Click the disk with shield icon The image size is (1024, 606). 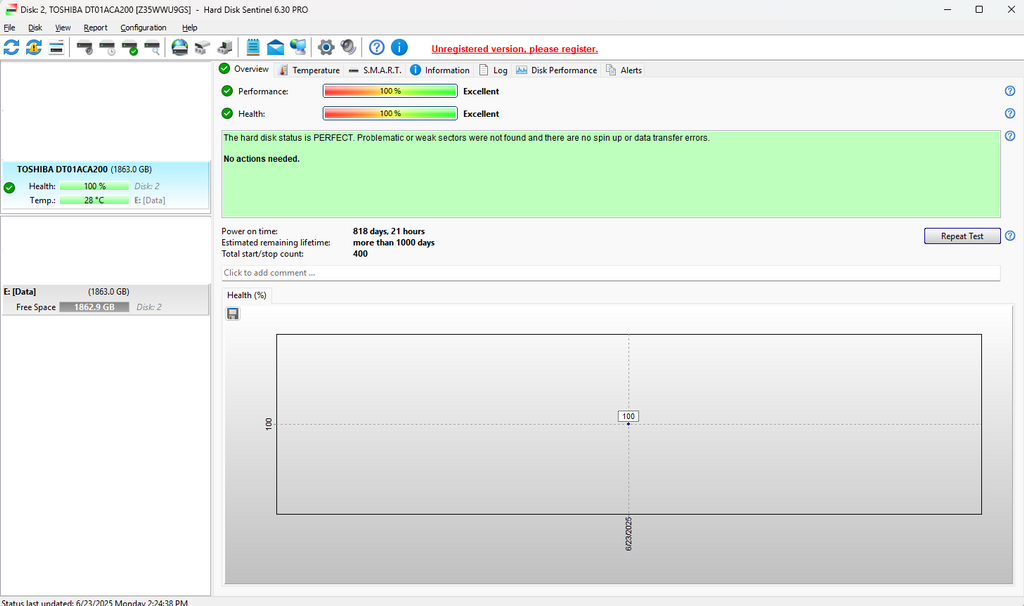click(x=84, y=48)
